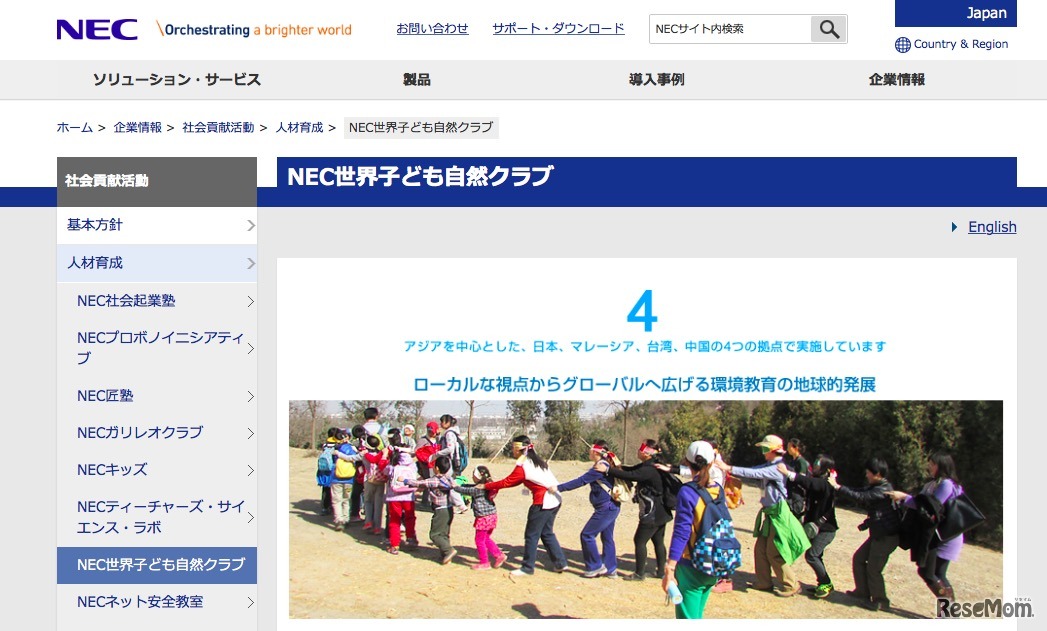Click the current breadcrumb NEC世界子ども自然クラブ

pos(421,128)
